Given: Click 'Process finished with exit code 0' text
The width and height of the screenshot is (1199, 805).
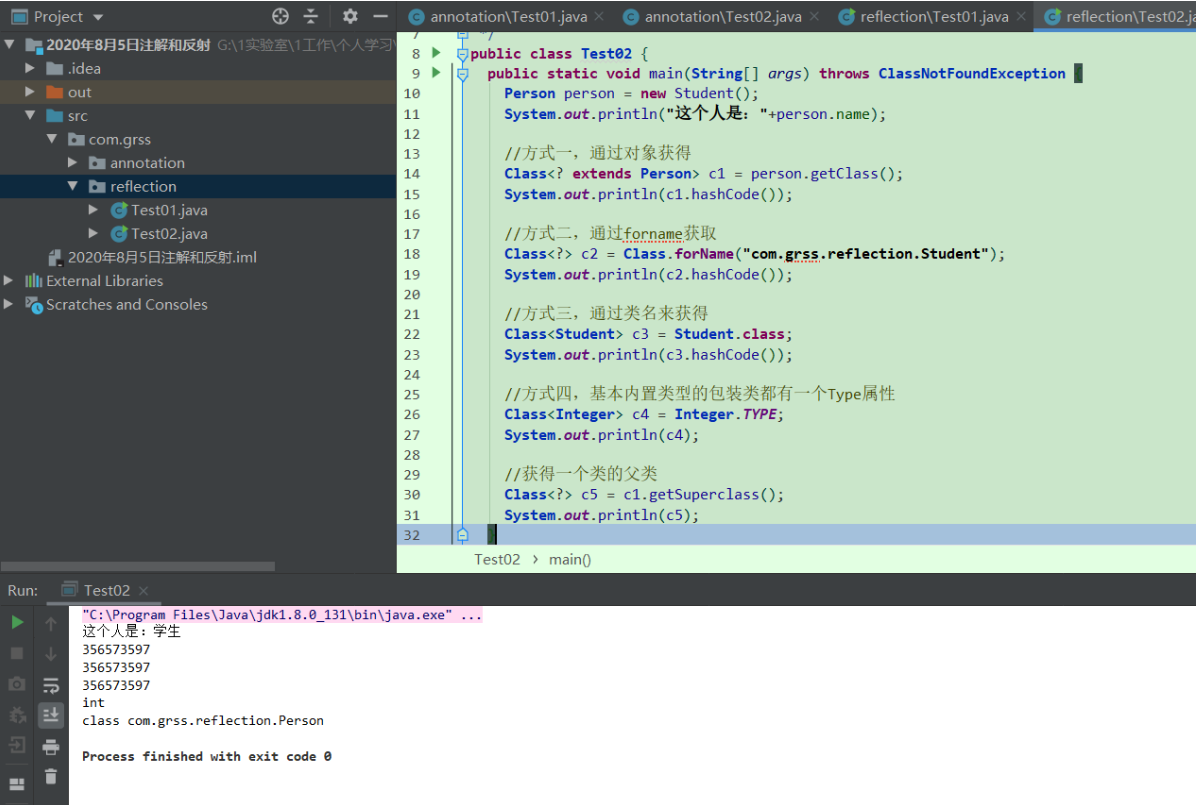Looking at the screenshot, I should pos(206,756).
